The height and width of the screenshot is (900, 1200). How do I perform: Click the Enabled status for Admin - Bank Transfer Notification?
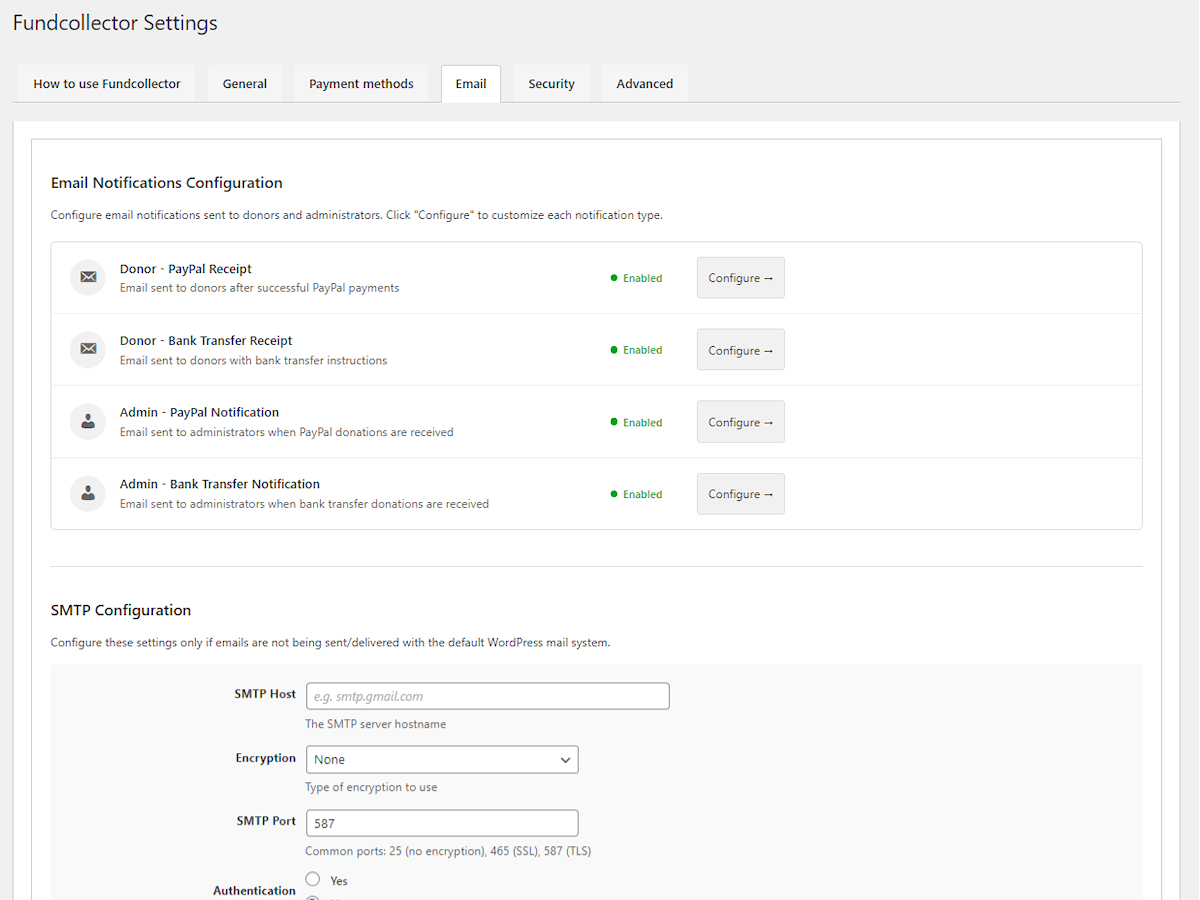[x=637, y=494]
